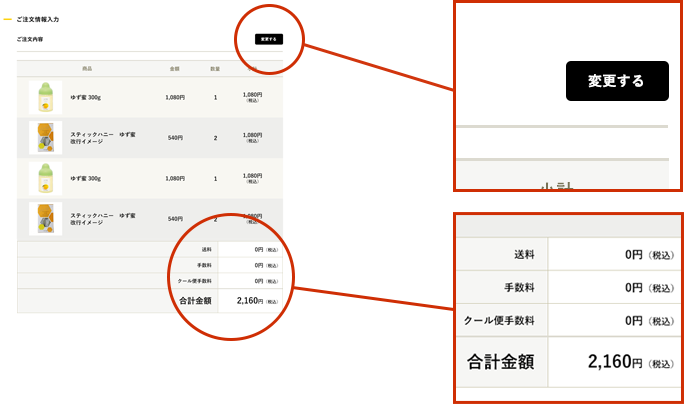Click the ゆず蜜 300g name in the first row
This screenshot has height=404, width=684.
click(x=86, y=97)
